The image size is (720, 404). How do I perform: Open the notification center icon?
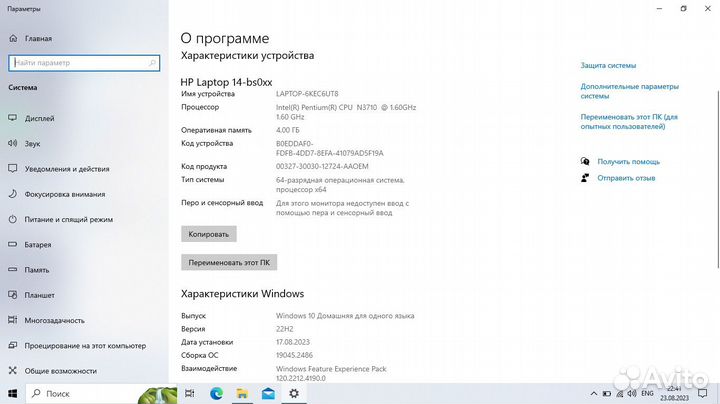703,393
